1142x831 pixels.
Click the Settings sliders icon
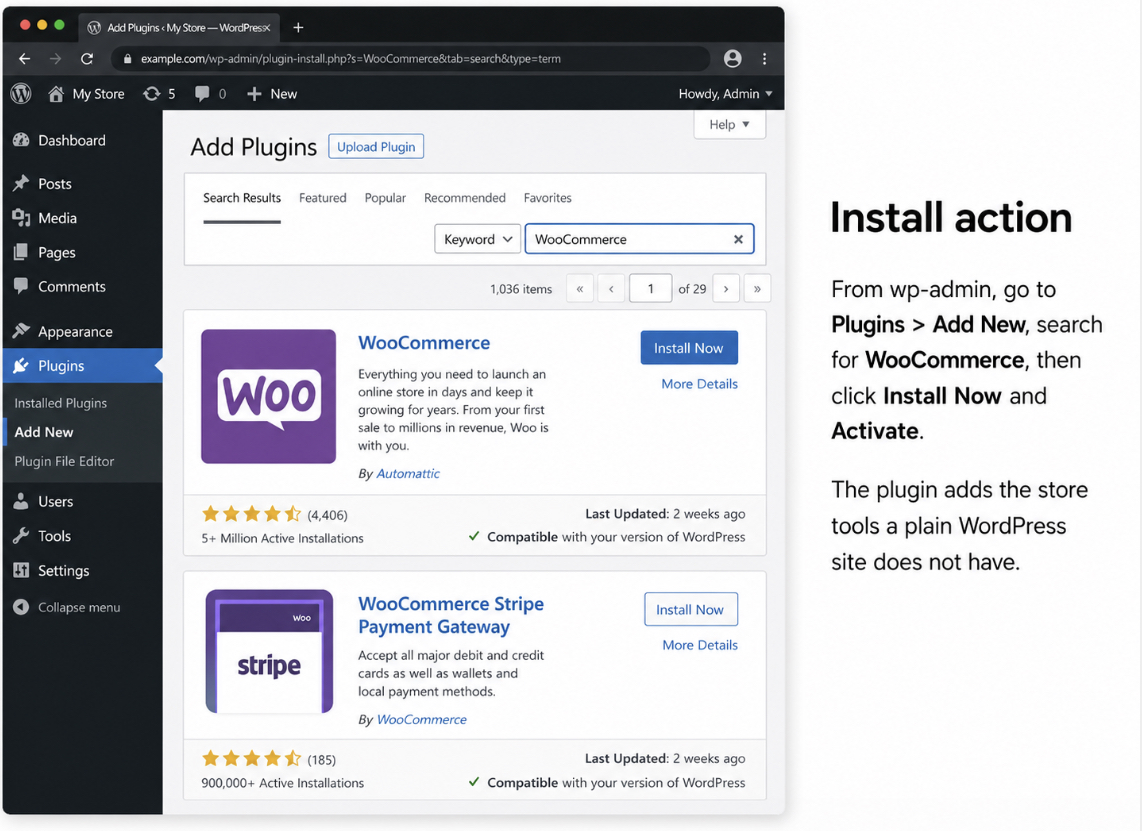21,570
